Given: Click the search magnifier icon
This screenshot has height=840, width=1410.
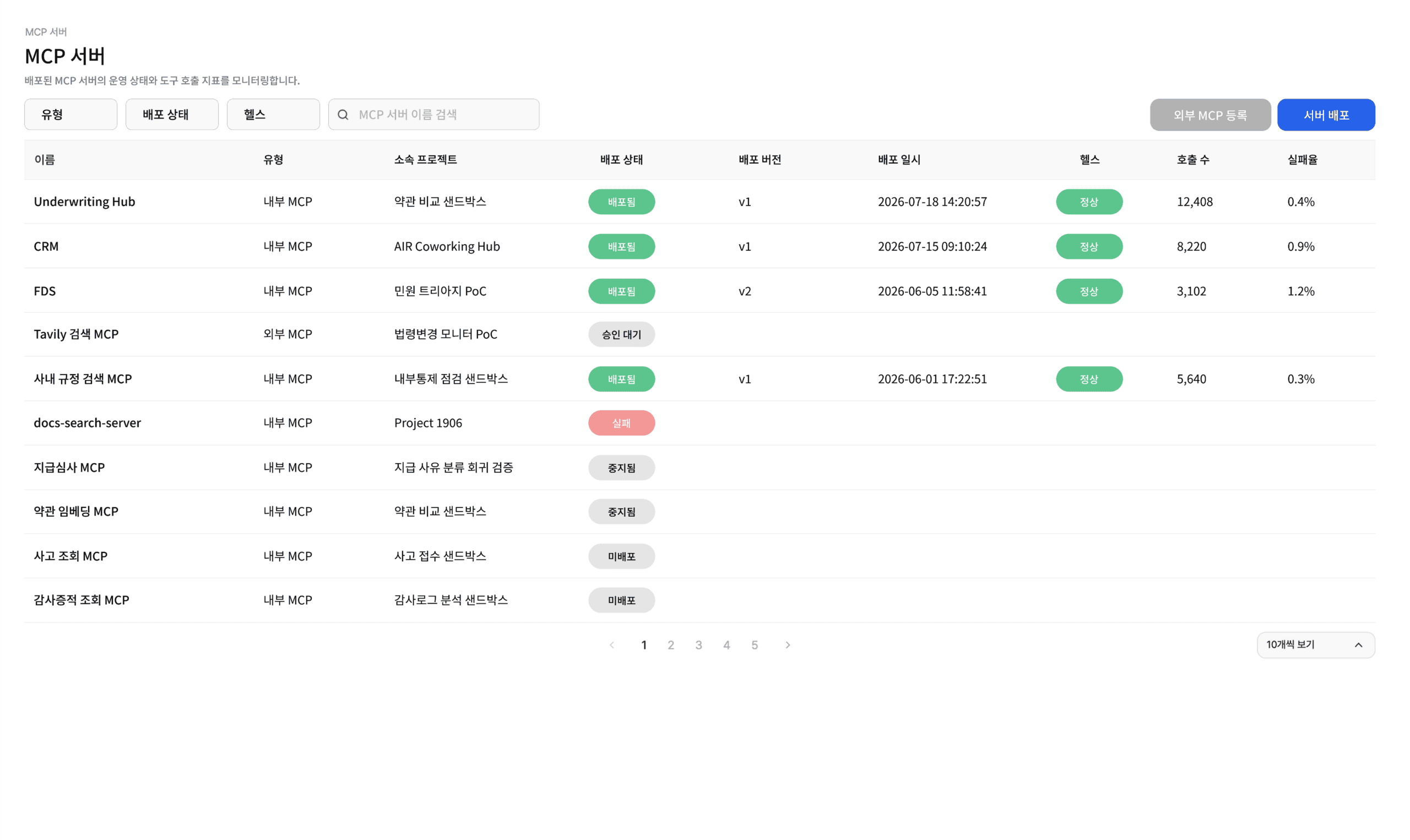Looking at the screenshot, I should (x=343, y=115).
